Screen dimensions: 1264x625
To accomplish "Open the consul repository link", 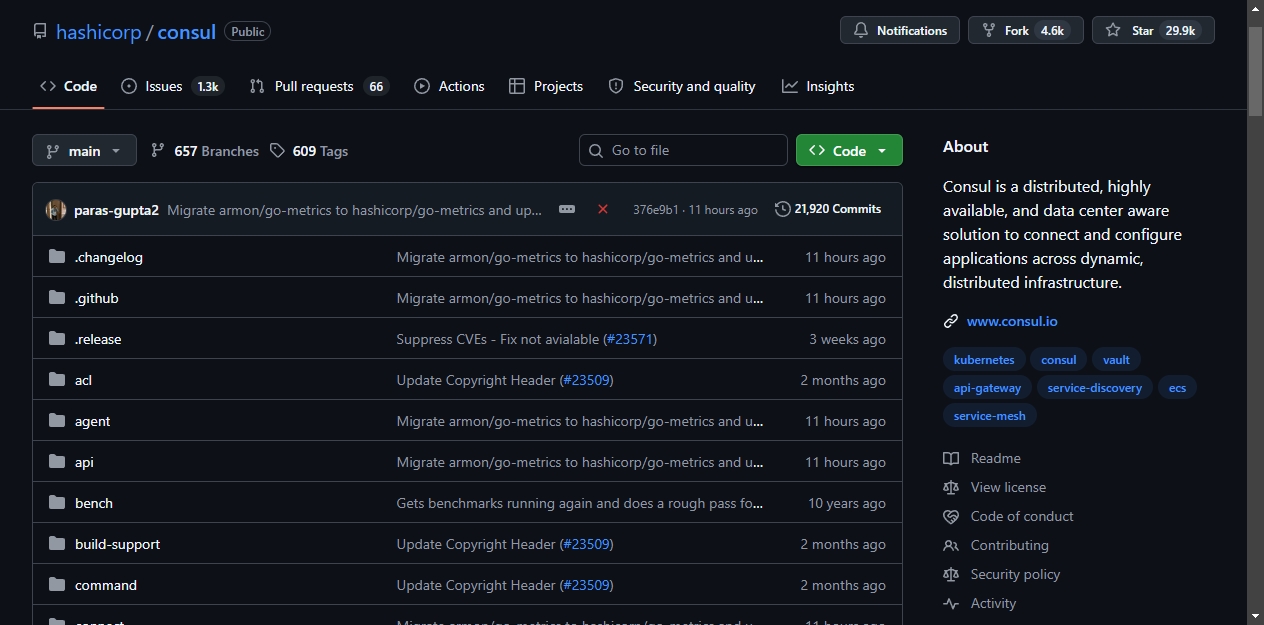I will pos(187,32).
